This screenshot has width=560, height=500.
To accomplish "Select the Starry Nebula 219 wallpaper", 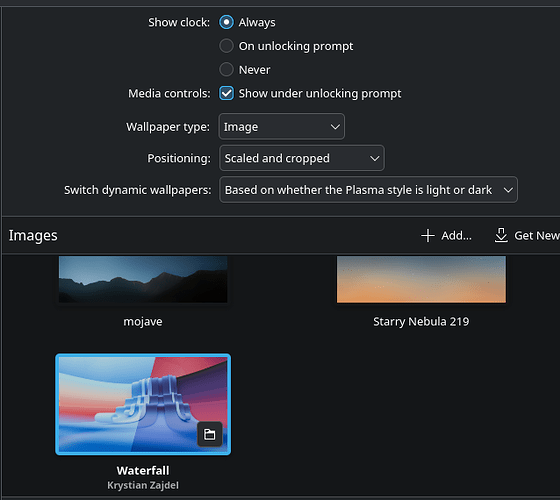I will coord(421,279).
